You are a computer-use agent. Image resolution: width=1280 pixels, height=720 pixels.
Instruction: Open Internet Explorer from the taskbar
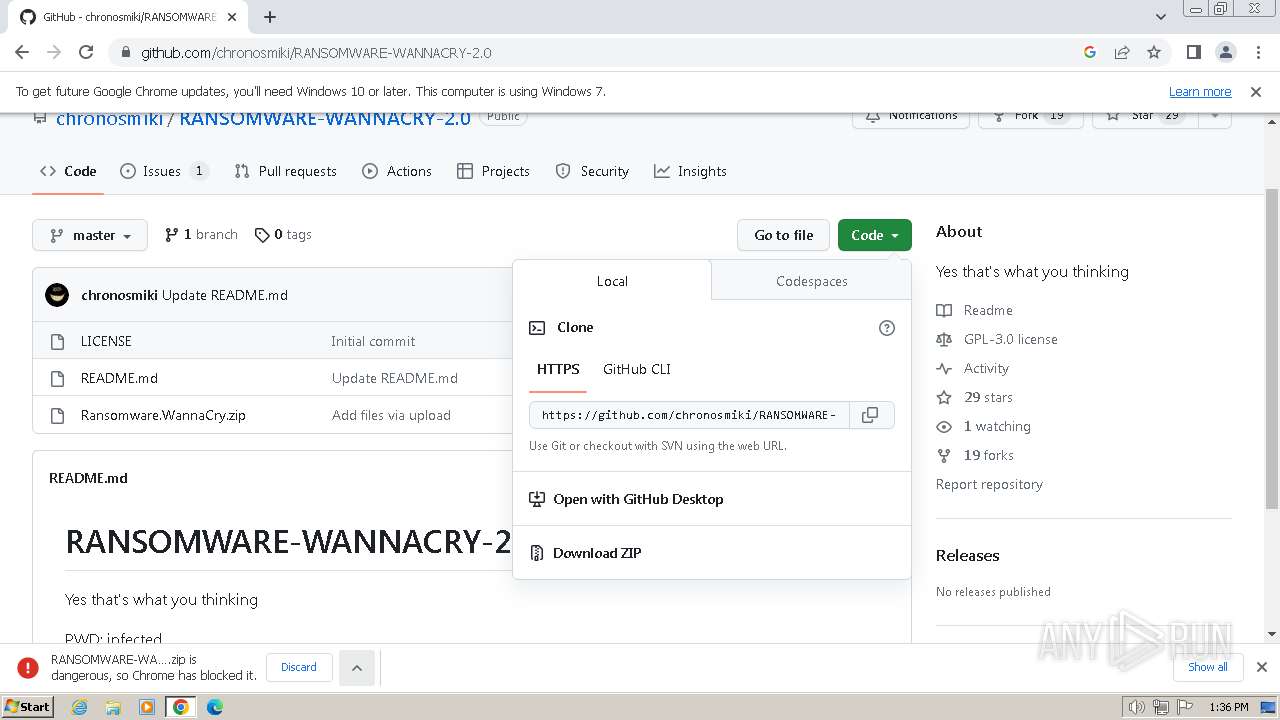click(80, 707)
